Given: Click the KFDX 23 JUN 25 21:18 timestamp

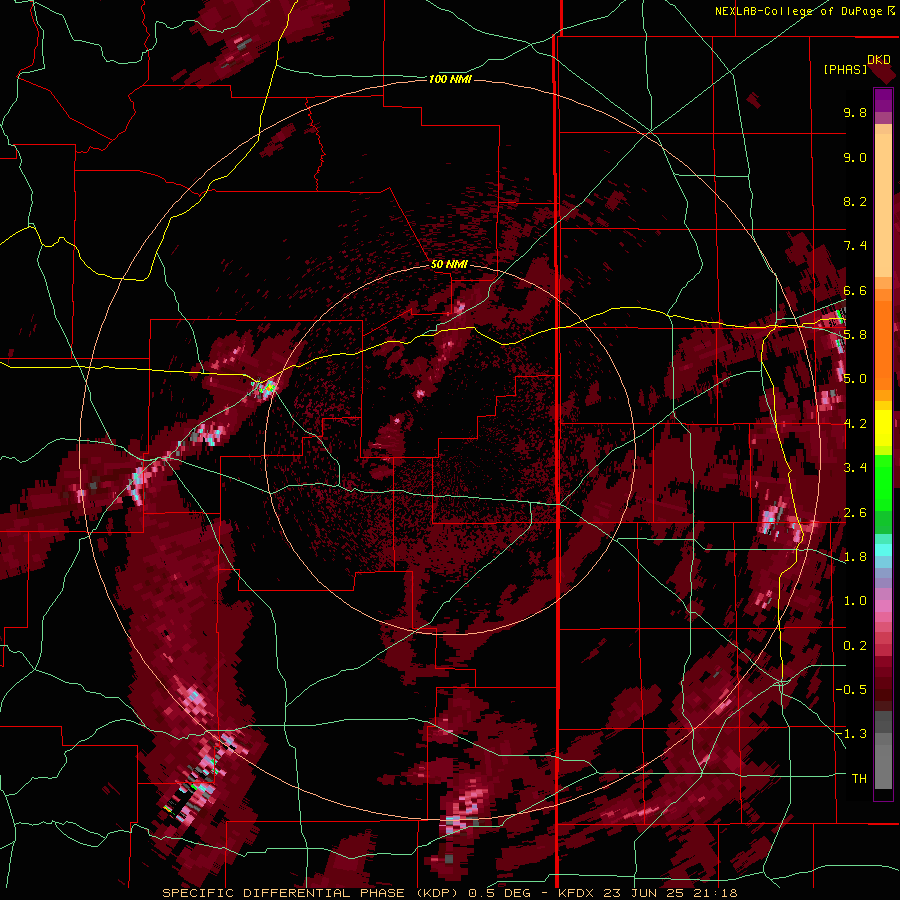Looking at the screenshot, I should point(647,893).
